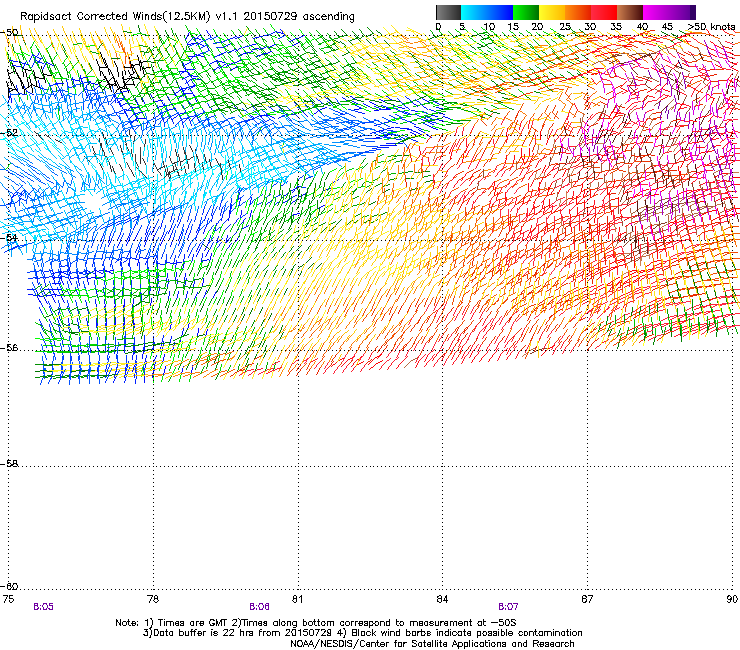740x650 pixels.
Task: Click the note 'Black wind barbs indicate possible contamination'
Action: click(x=467, y=633)
